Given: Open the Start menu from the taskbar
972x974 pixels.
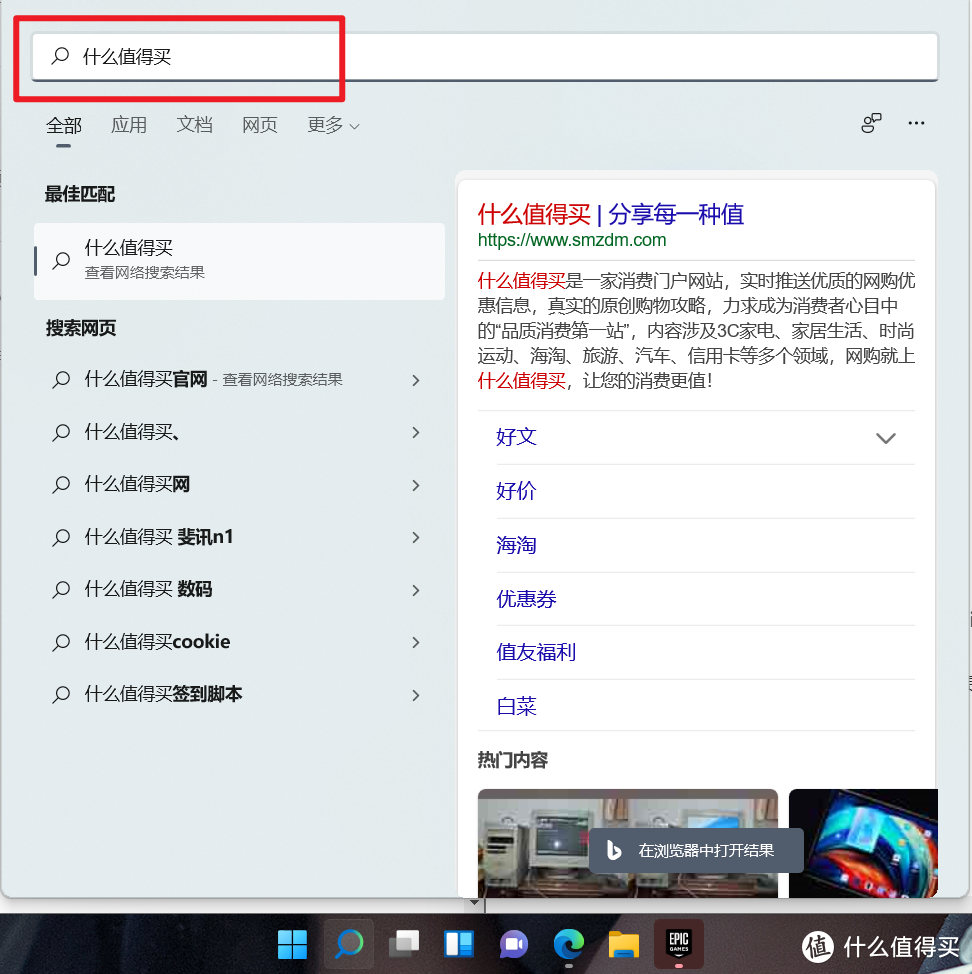Looking at the screenshot, I should (x=292, y=943).
